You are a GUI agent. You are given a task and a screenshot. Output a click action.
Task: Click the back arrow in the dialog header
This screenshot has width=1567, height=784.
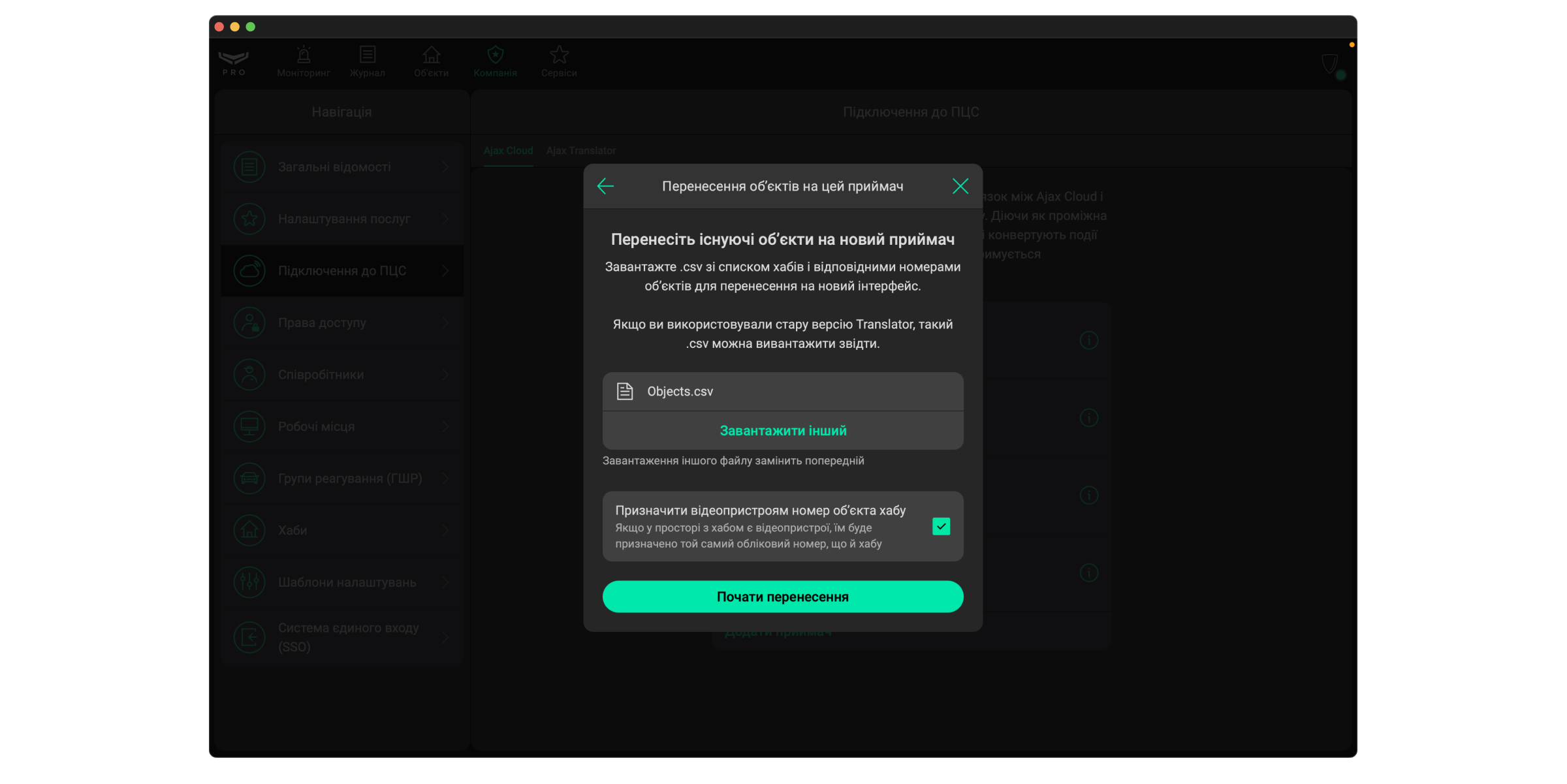coord(605,187)
